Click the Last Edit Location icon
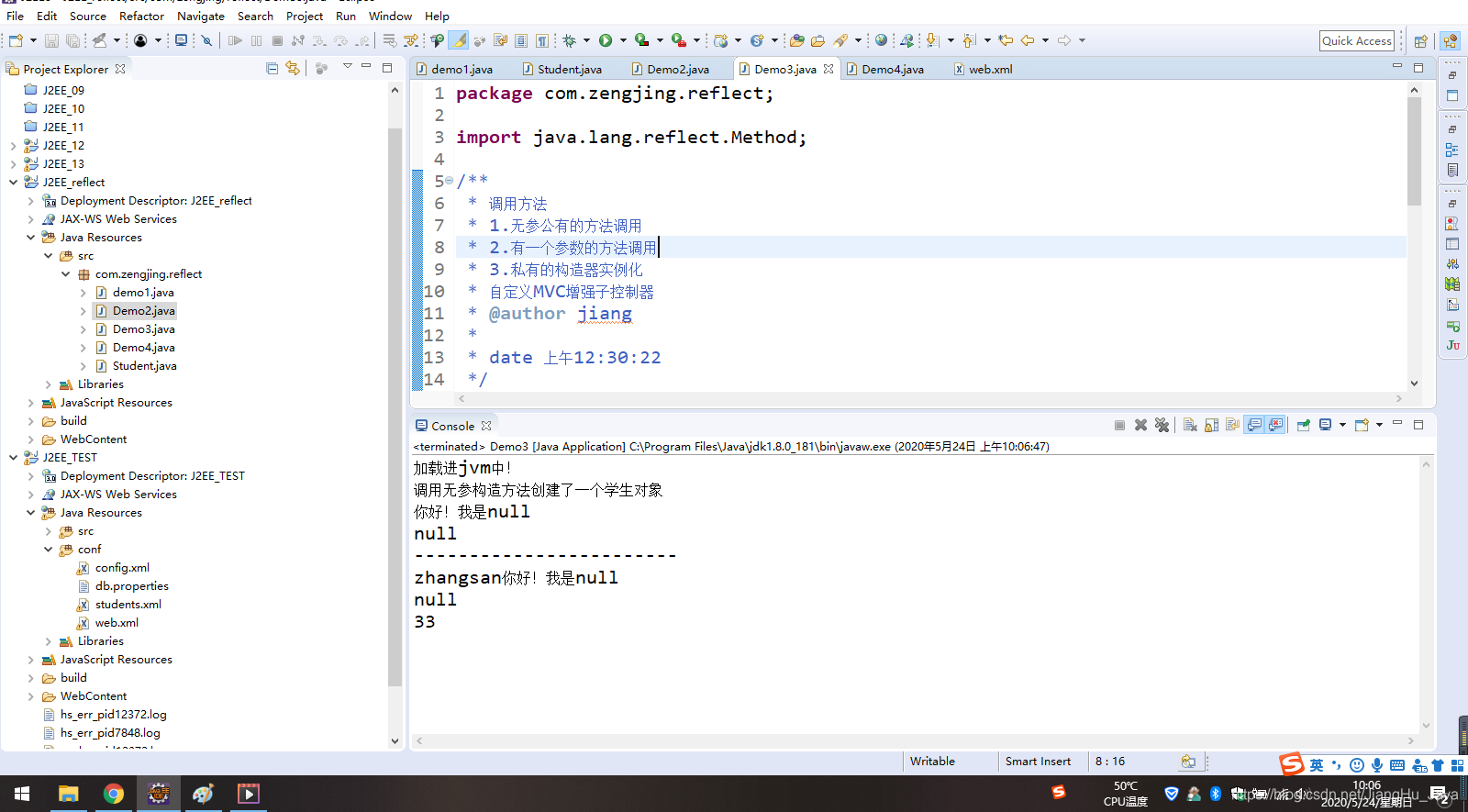This screenshot has height=812, width=1468. (x=1006, y=40)
